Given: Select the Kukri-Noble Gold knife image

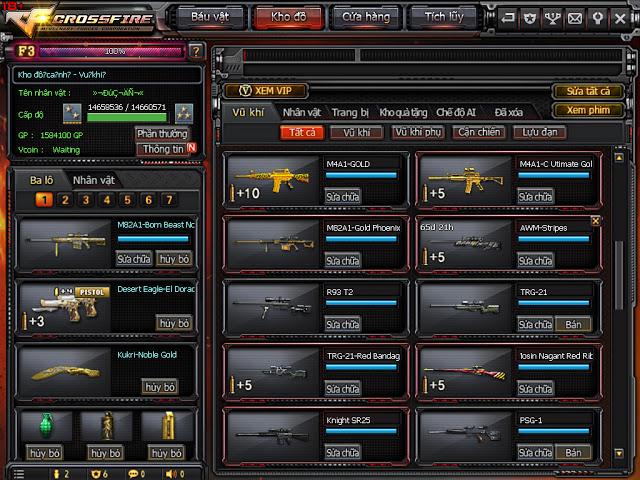Looking at the screenshot, I should coord(66,372).
